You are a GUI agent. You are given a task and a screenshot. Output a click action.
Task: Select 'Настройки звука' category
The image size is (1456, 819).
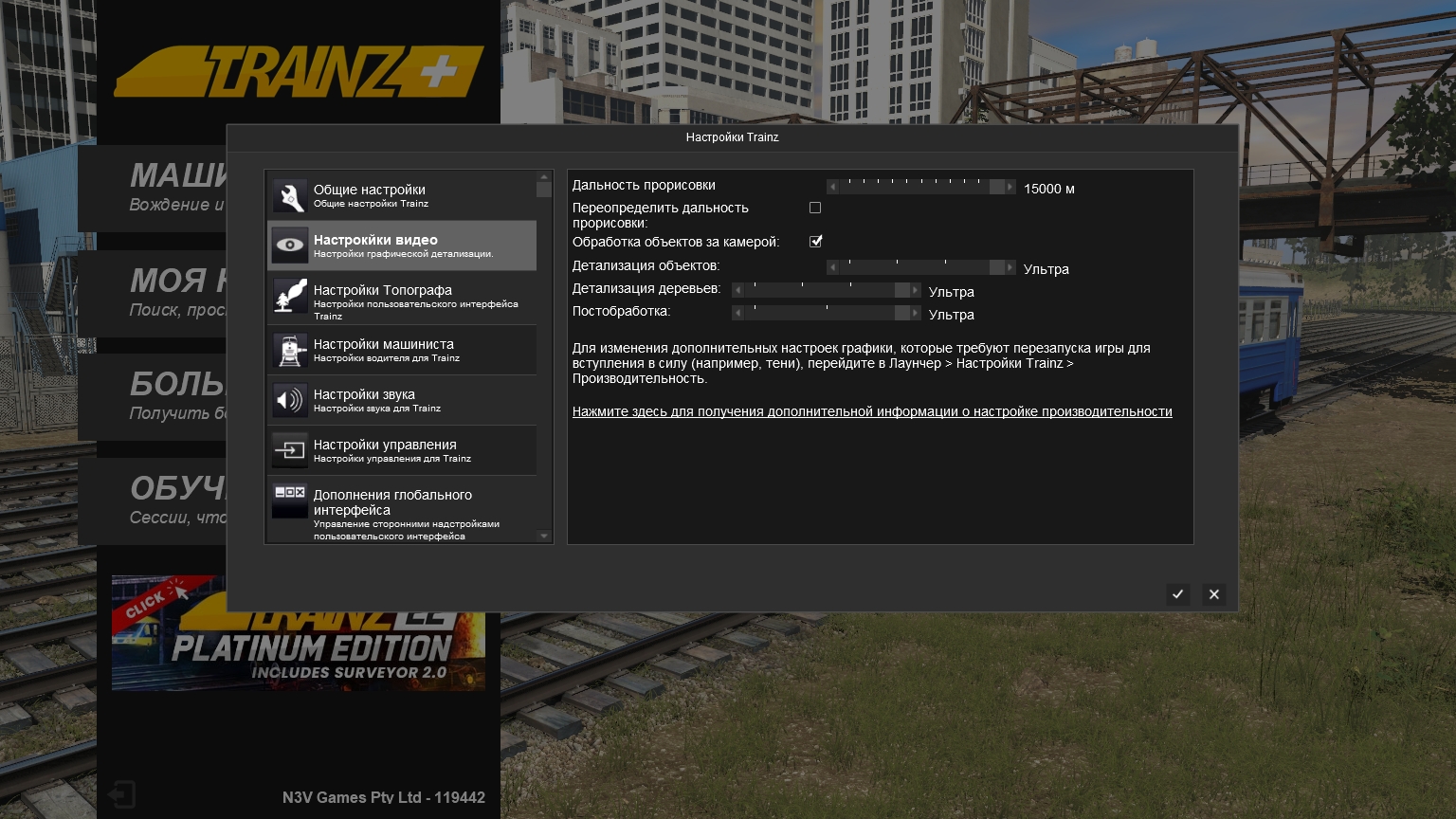coord(402,400)
